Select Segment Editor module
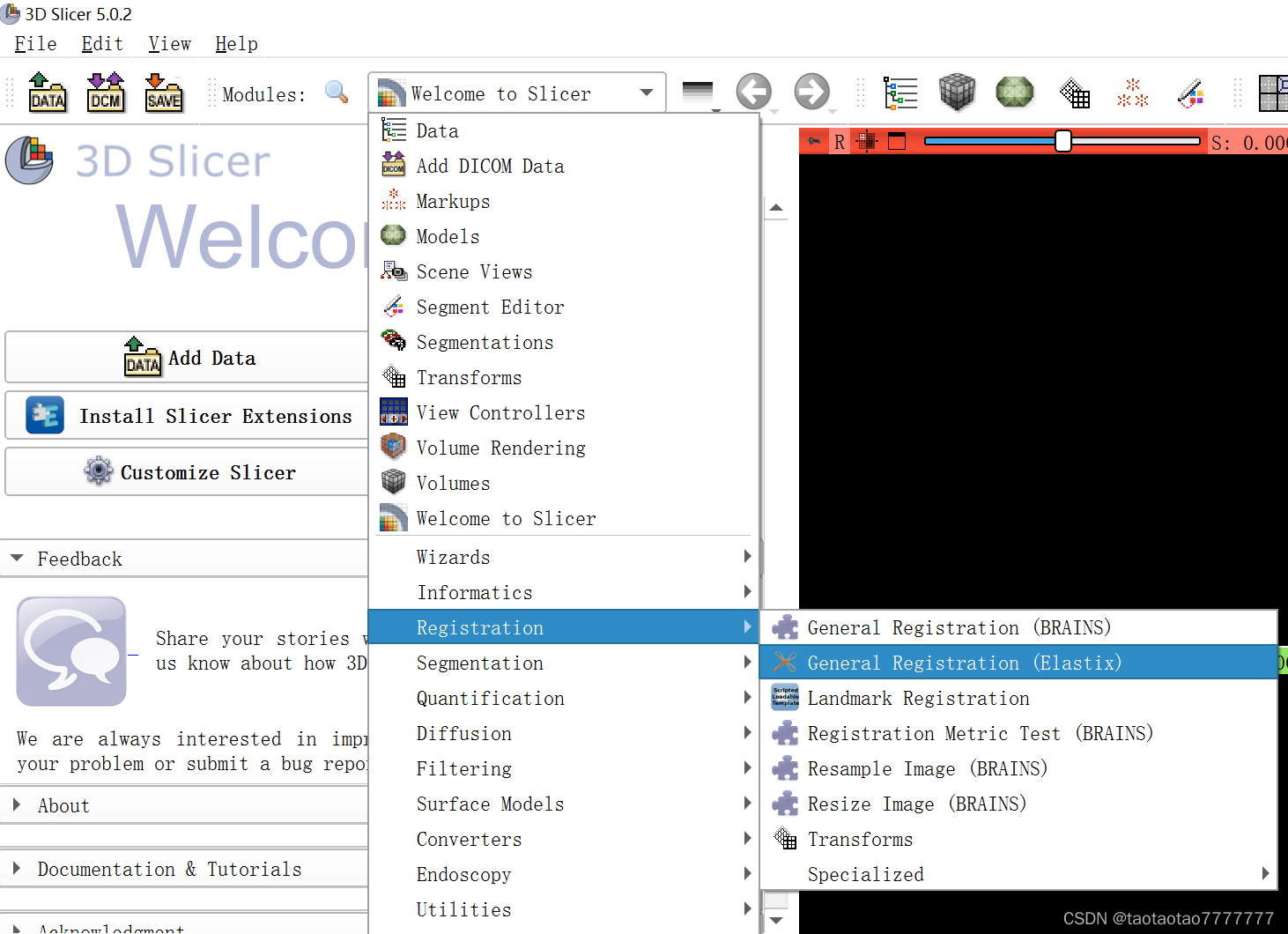The height and width of the screenshot is (934, 1288). click(x=564, y=307)
